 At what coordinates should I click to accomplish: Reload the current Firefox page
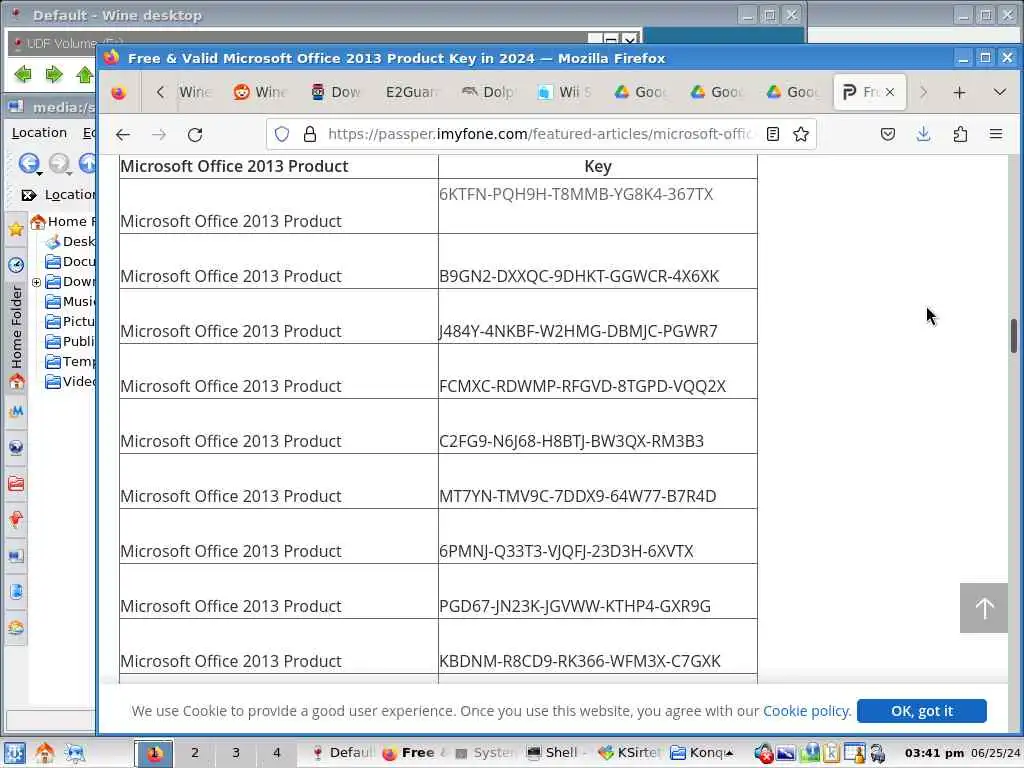coord(195,135)
